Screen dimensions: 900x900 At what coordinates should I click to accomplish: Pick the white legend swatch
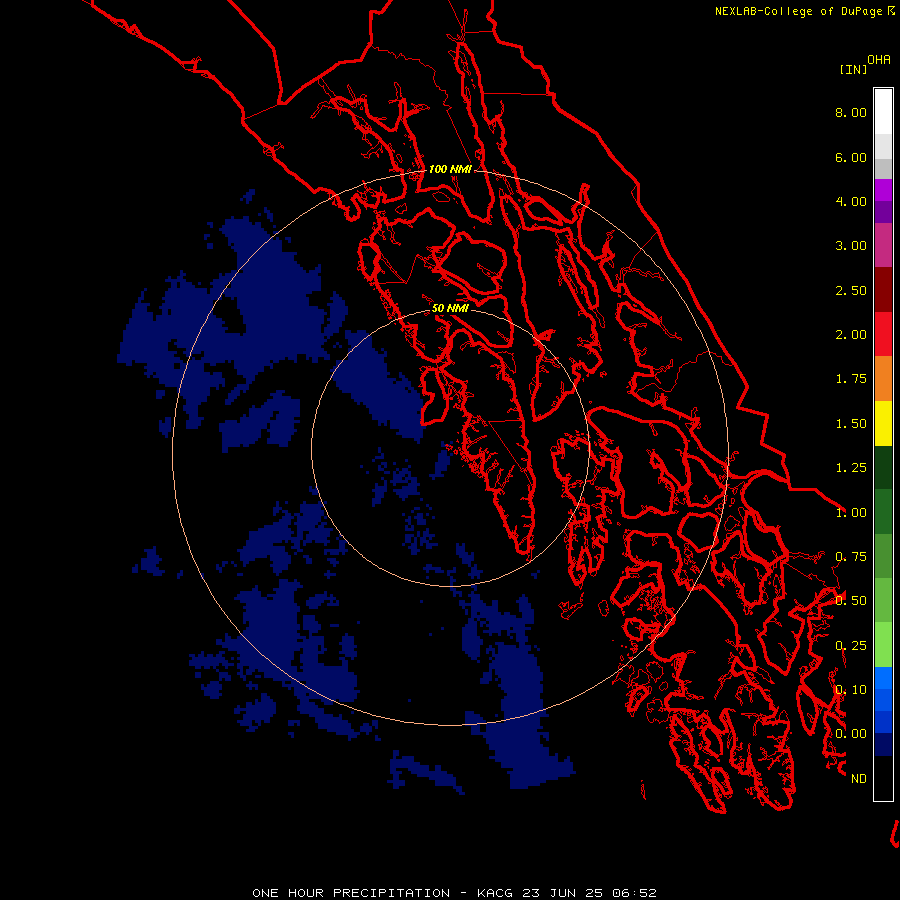pos(883,111)
